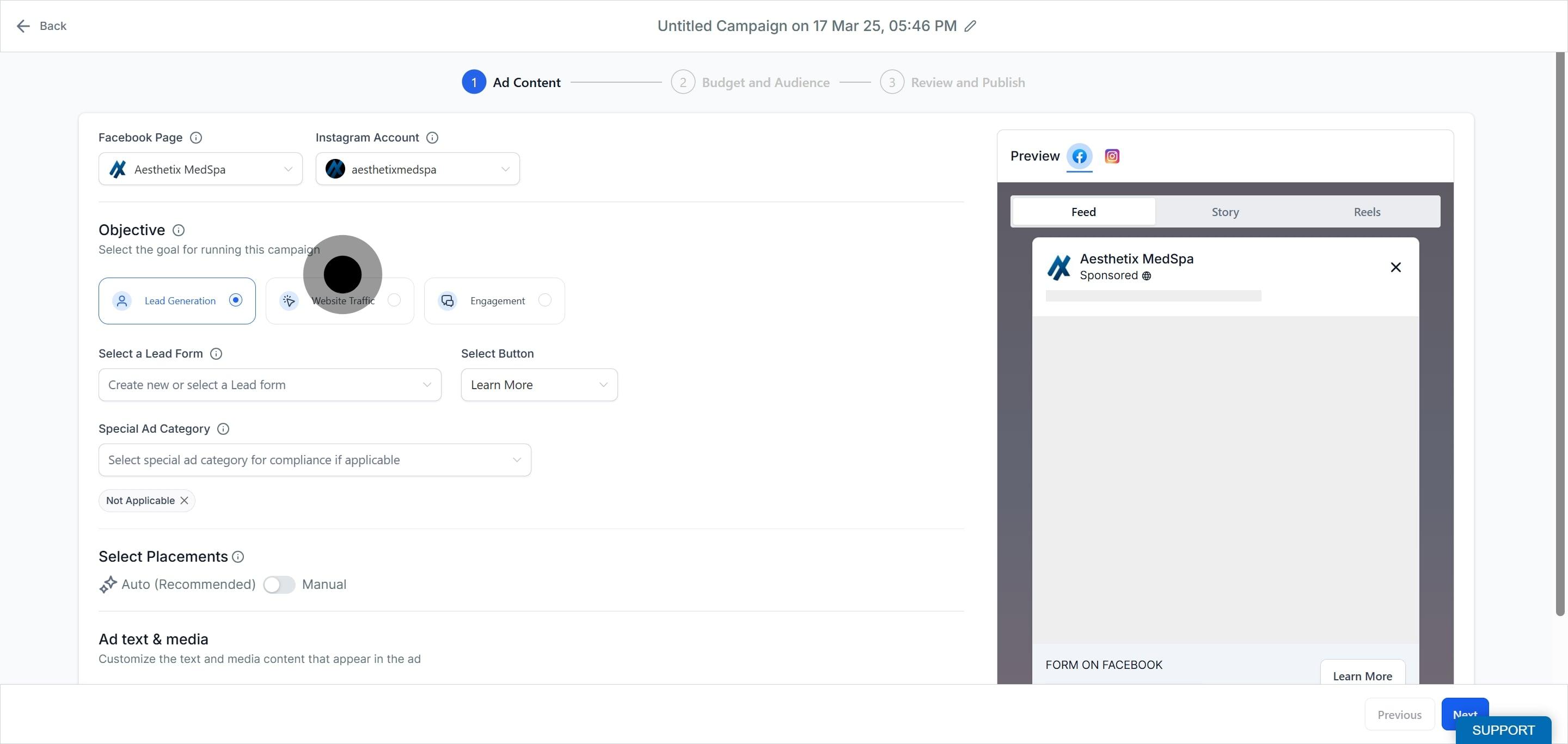This screenshot has height=744, width=1568.
Task: Click the Engagement chat icon
Action: coord(448,300)
